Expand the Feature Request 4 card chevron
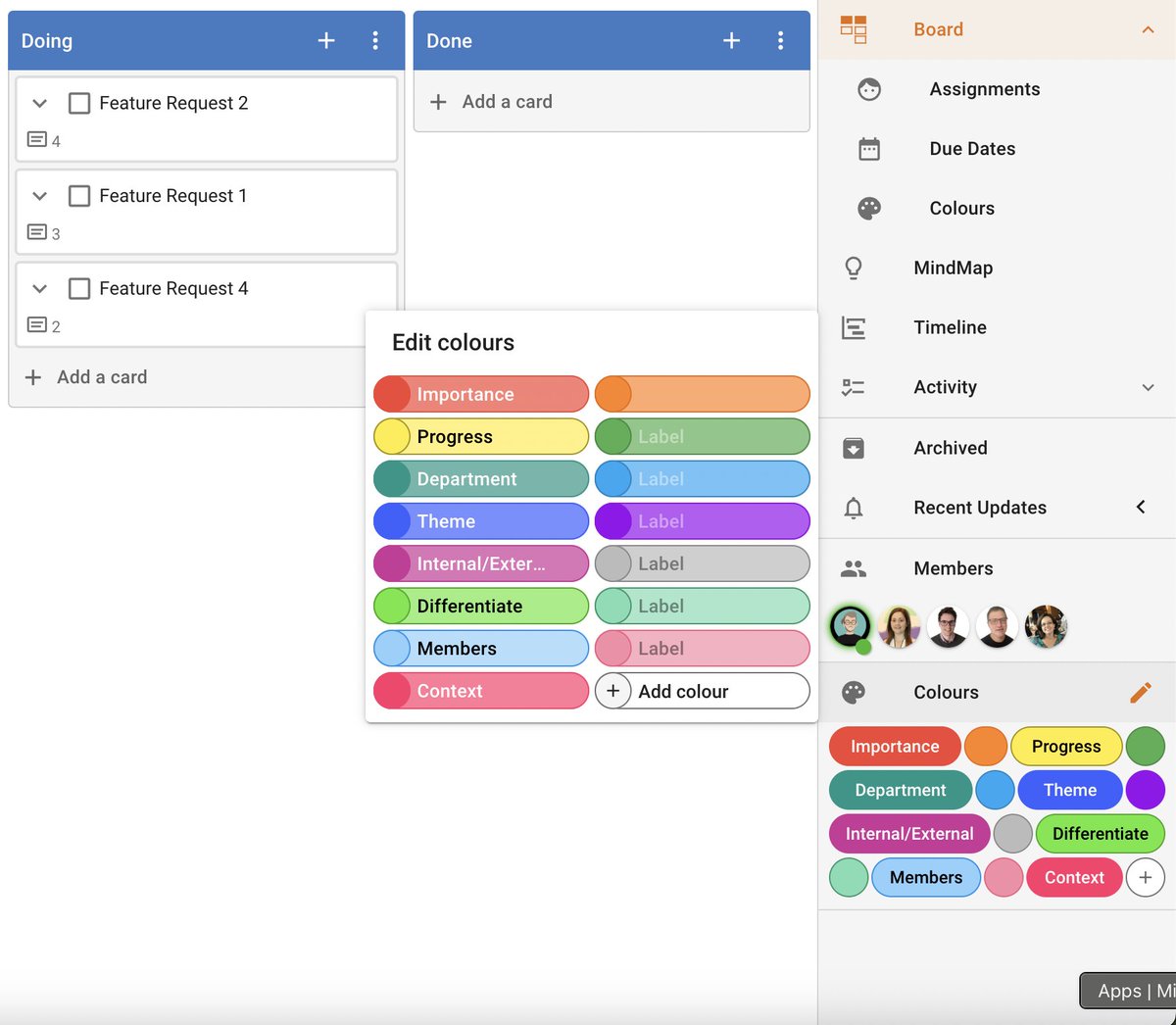This screenshot has width=1176, height=1025. pos(39,288)
